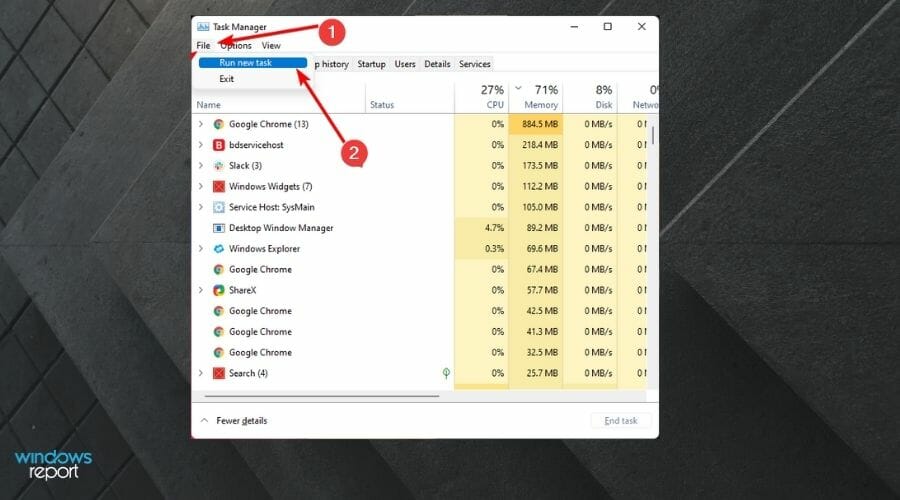
Task: Click the horizontal scrollbar of the process list
Action: [321, 396]
